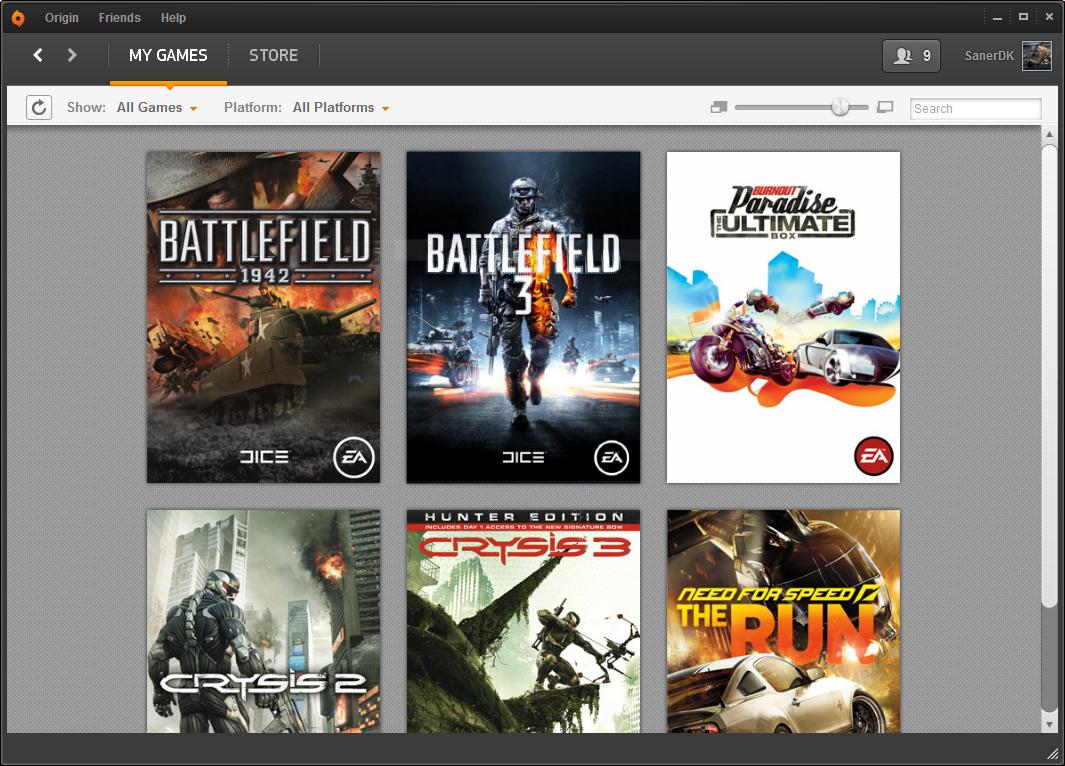
Task: Select the largest box art size icon
Action: [885, 107]
